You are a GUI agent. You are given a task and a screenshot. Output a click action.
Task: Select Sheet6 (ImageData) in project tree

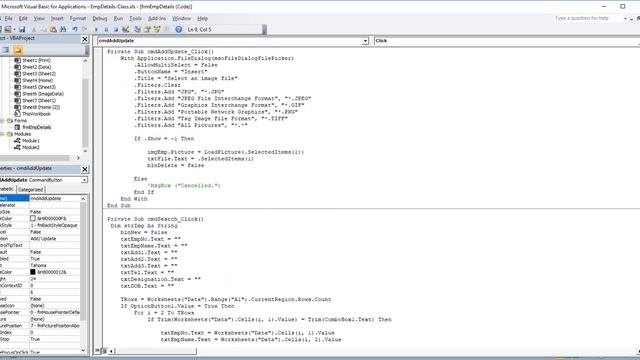pos(42,94)
